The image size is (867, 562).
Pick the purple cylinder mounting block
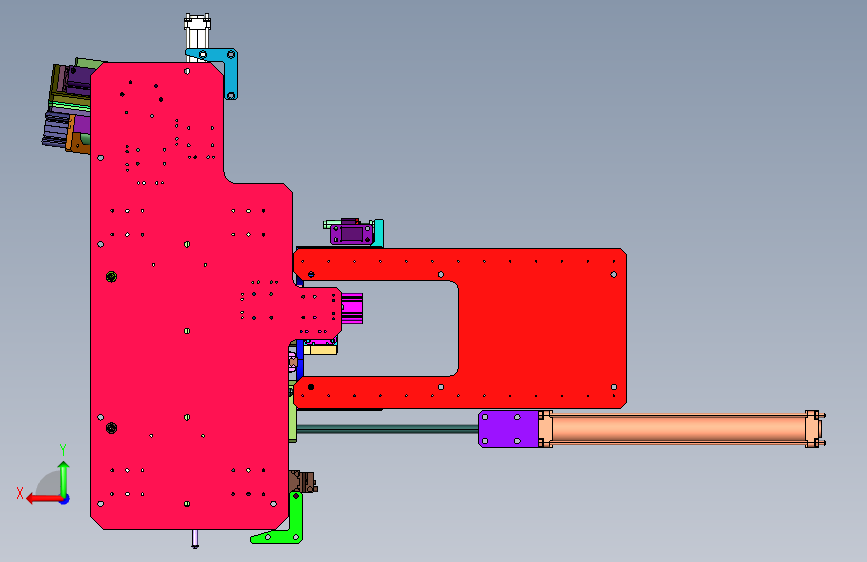pos(508,429)
